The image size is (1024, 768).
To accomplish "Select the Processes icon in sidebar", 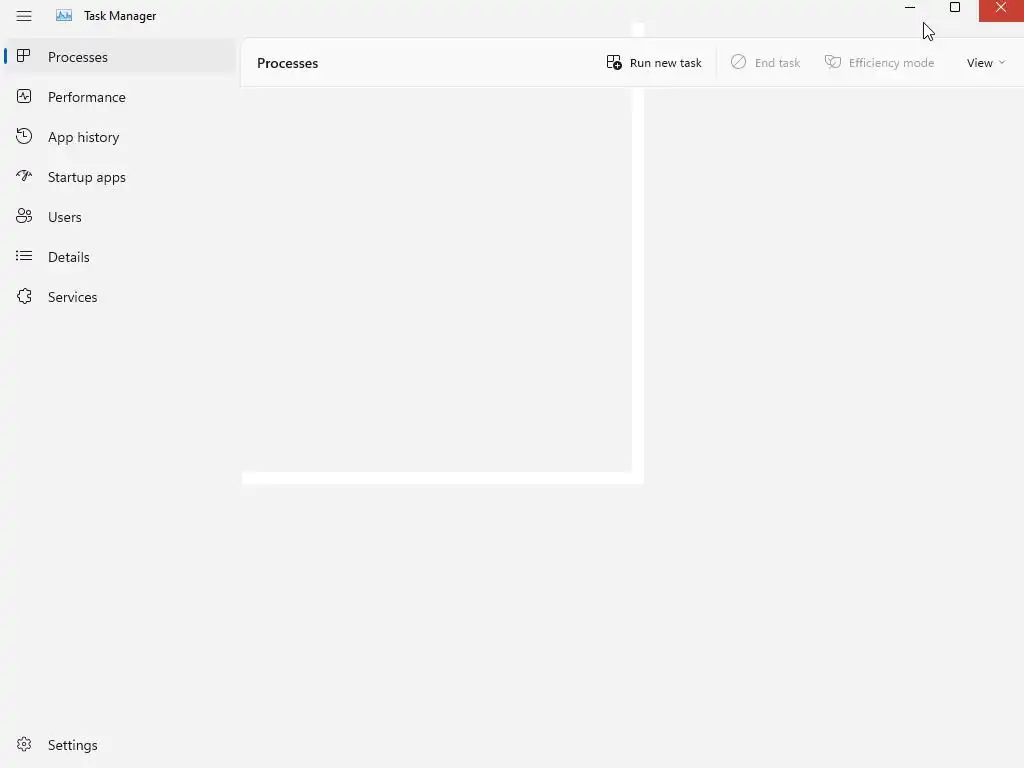I will pos(24,56).
